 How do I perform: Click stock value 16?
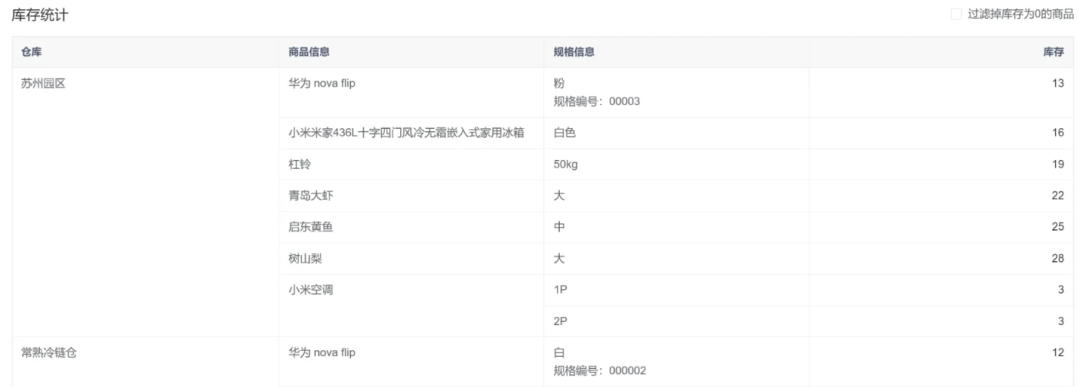[1058, 133]
